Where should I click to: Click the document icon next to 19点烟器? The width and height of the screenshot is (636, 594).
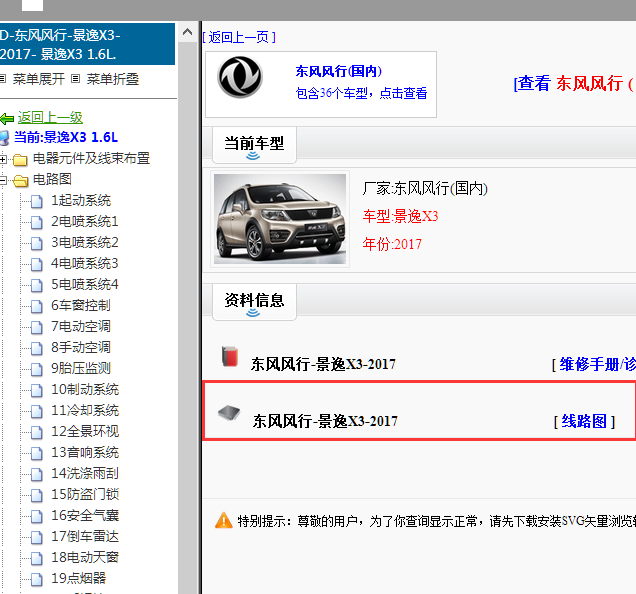click(x=37, y=579)
